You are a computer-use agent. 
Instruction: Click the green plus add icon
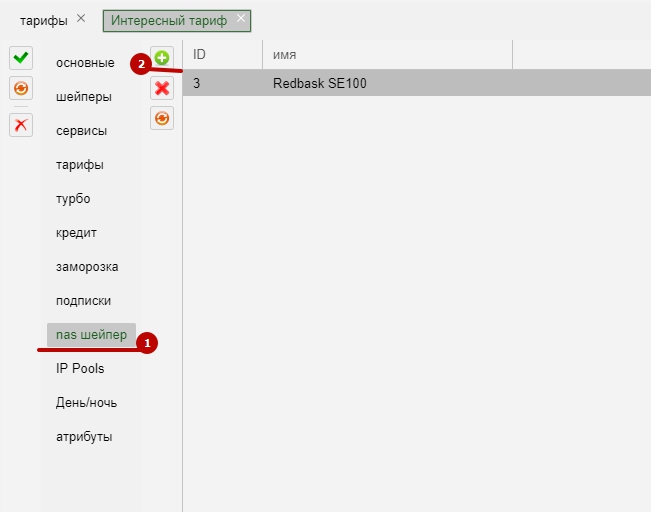(162, 58)
